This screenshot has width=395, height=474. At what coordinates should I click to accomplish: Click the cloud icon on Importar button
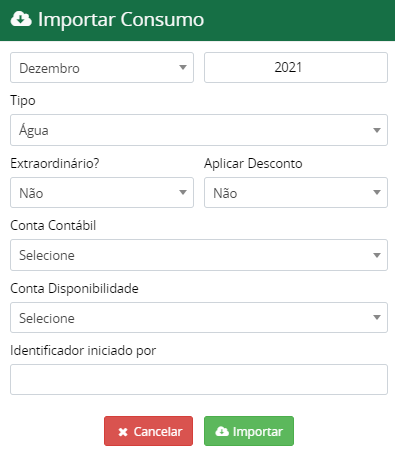(x=222, y=431)
